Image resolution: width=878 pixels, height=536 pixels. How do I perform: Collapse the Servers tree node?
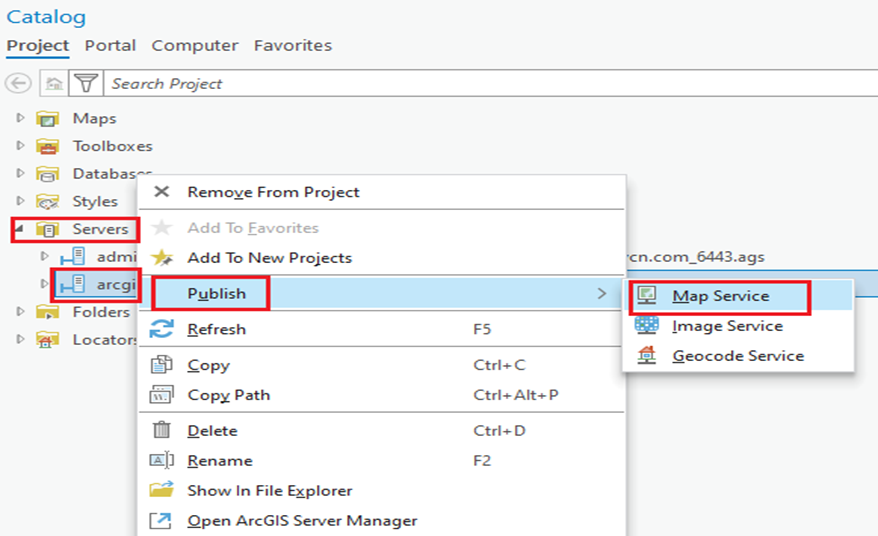20,229
